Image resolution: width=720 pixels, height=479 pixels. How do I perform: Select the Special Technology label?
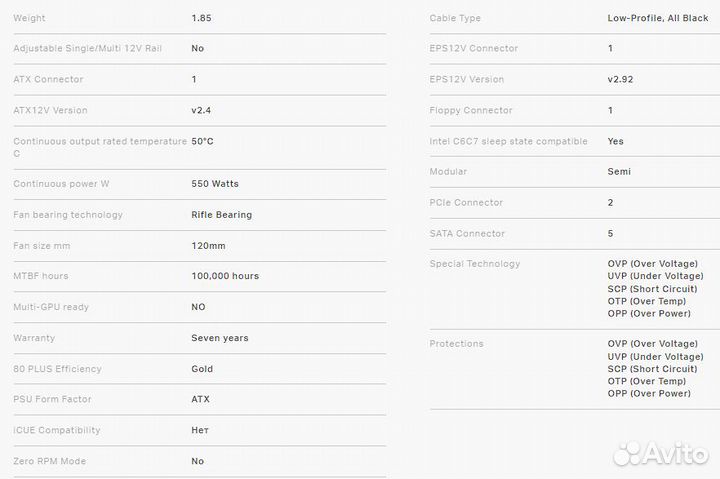pyautogui.click(x=475, y=264)
